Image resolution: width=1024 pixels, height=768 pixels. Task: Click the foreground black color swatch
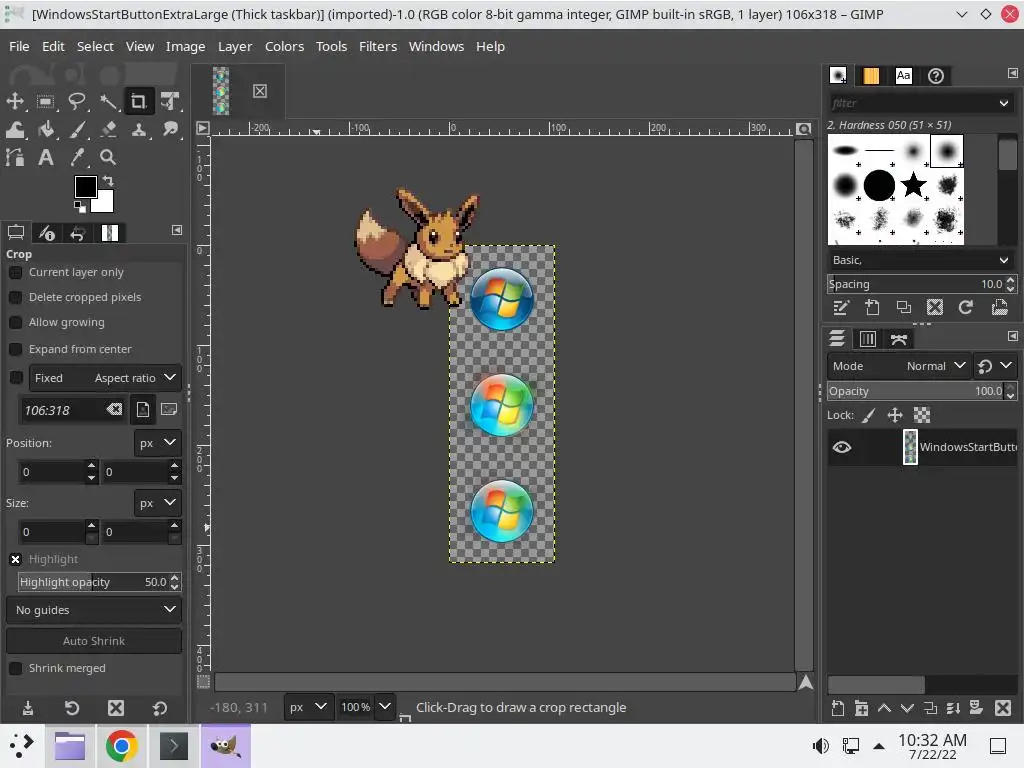tap(85, 187)
